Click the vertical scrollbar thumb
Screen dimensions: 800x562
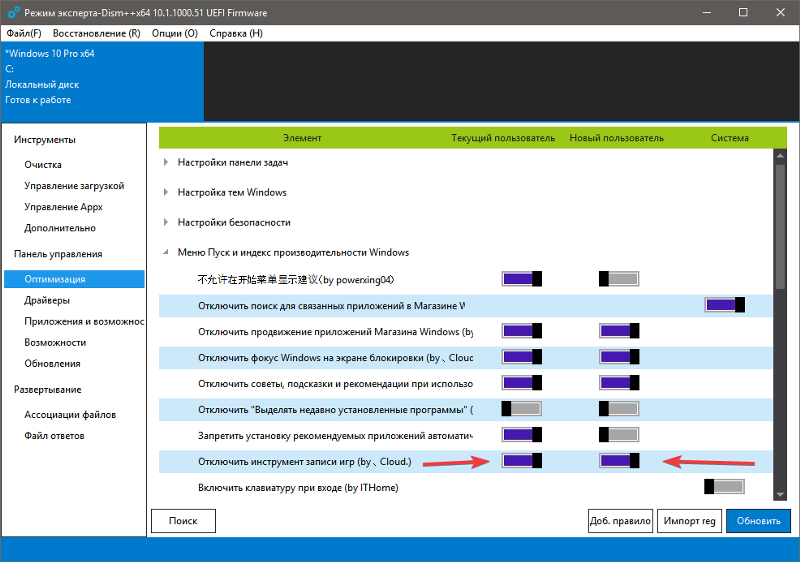(x=780, y=227)
